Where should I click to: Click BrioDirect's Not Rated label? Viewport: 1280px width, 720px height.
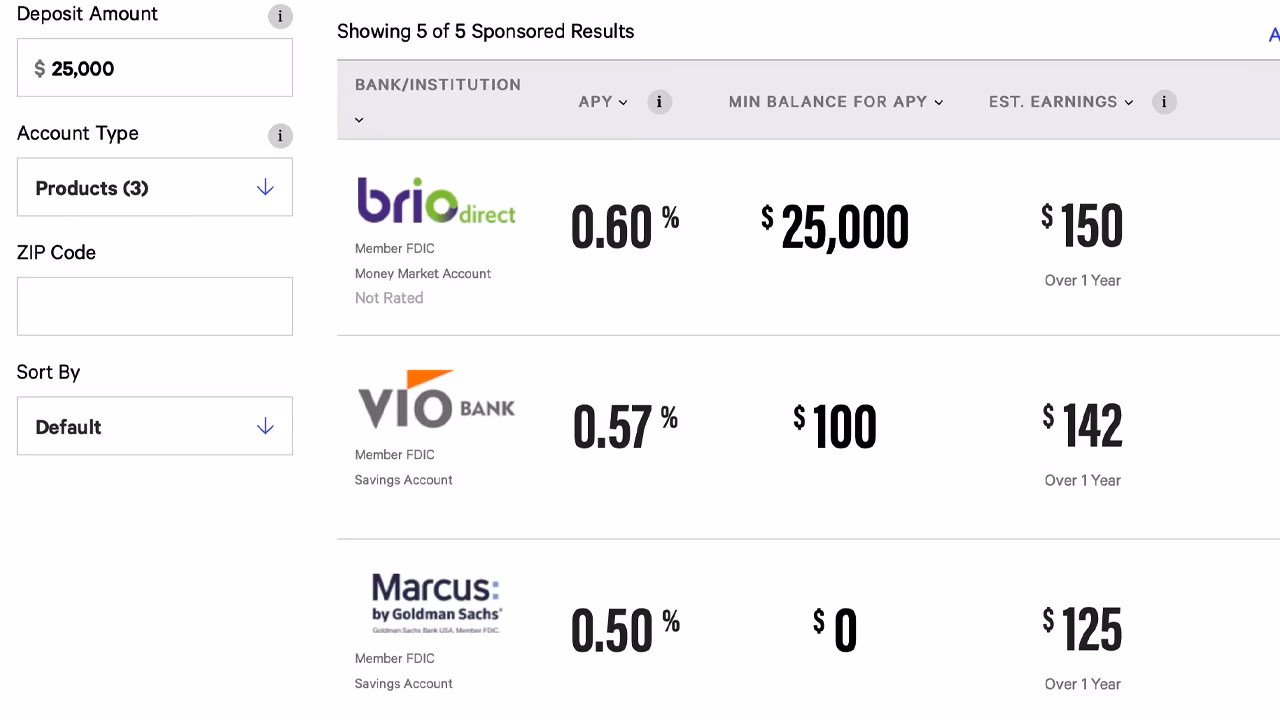pos(388,297)
